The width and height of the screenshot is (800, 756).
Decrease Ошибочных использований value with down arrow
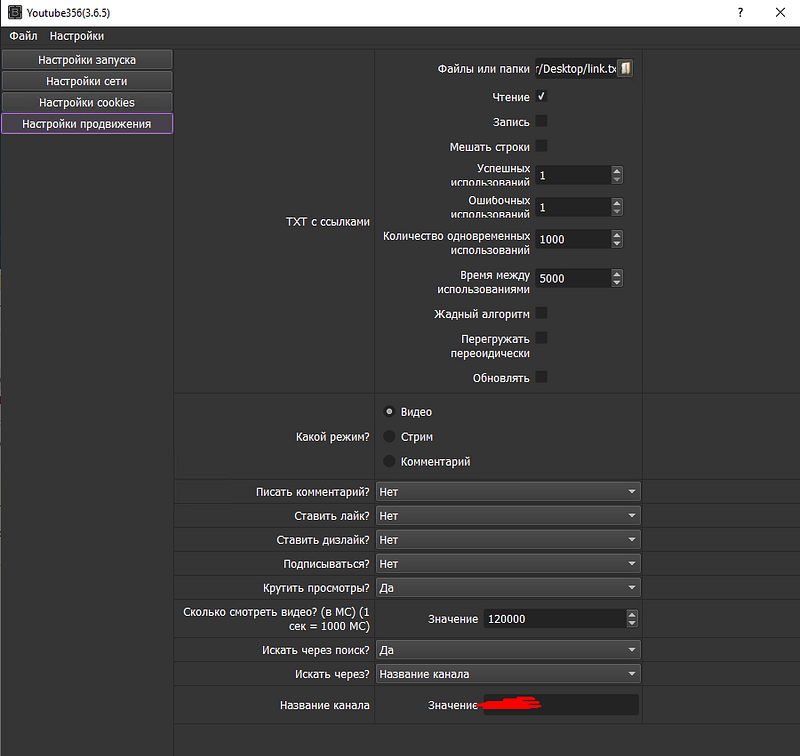point(617,211)
